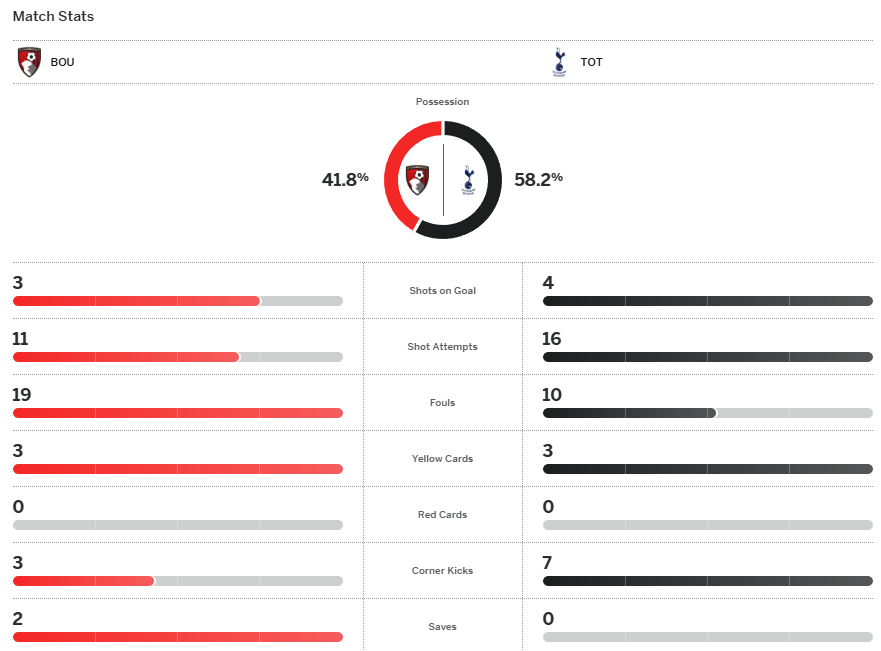The height and width of the screenshot is (651, 881).
Task: Click Tottenham's Fouls bar
Action: pyautogui.click(x=629, y=413)
